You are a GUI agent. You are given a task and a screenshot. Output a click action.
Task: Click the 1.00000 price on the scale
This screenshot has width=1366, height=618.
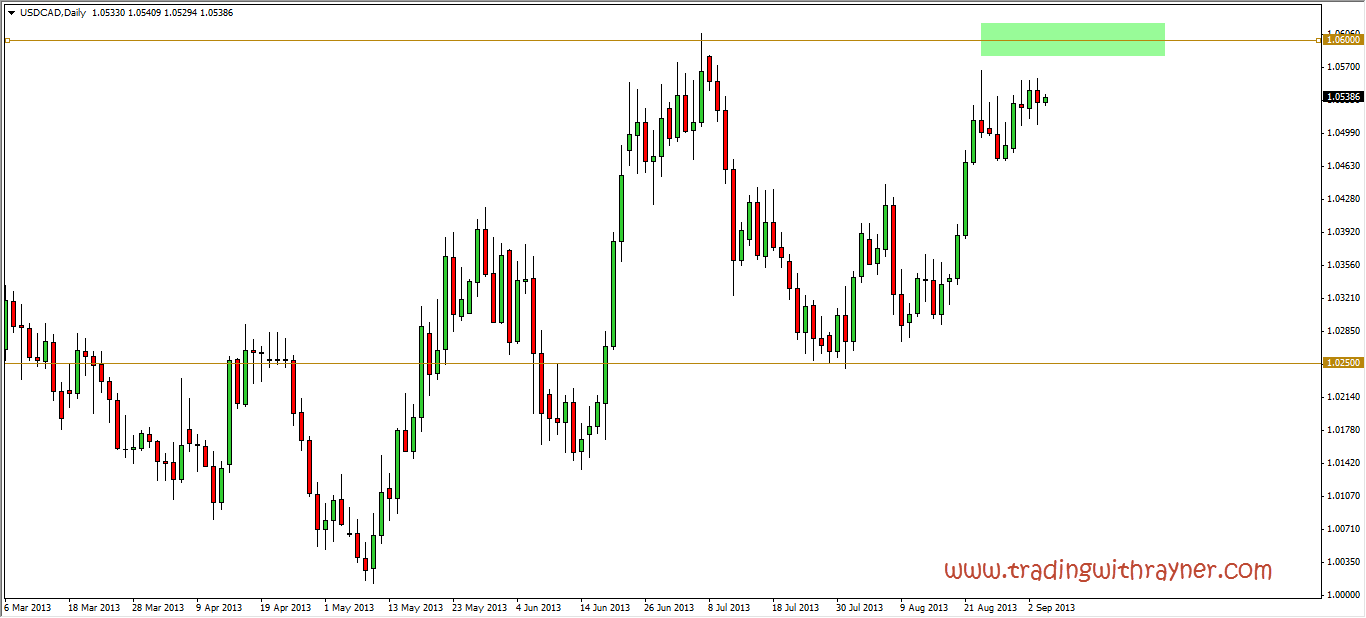click(x=1342, y=594)
